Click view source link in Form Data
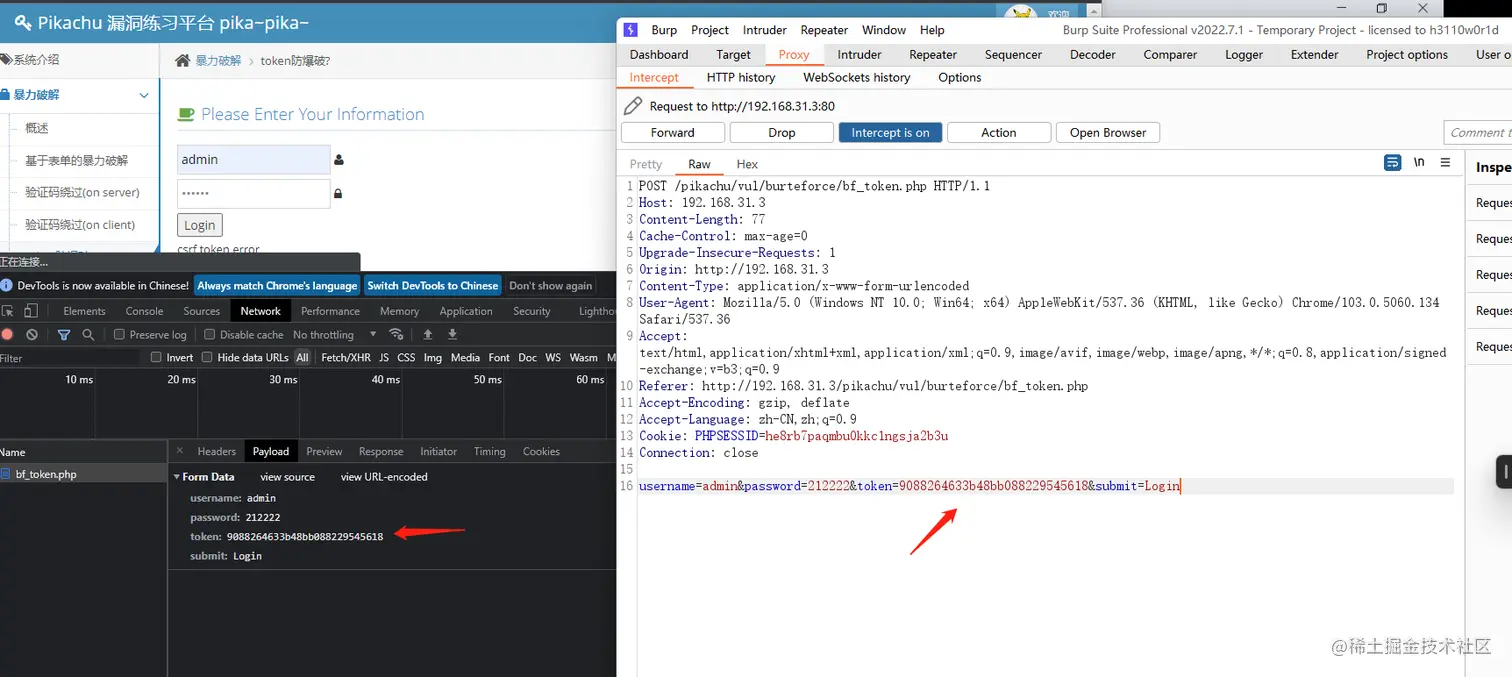This screenshot has height=677, width=1512. click(x=287, y=477)
